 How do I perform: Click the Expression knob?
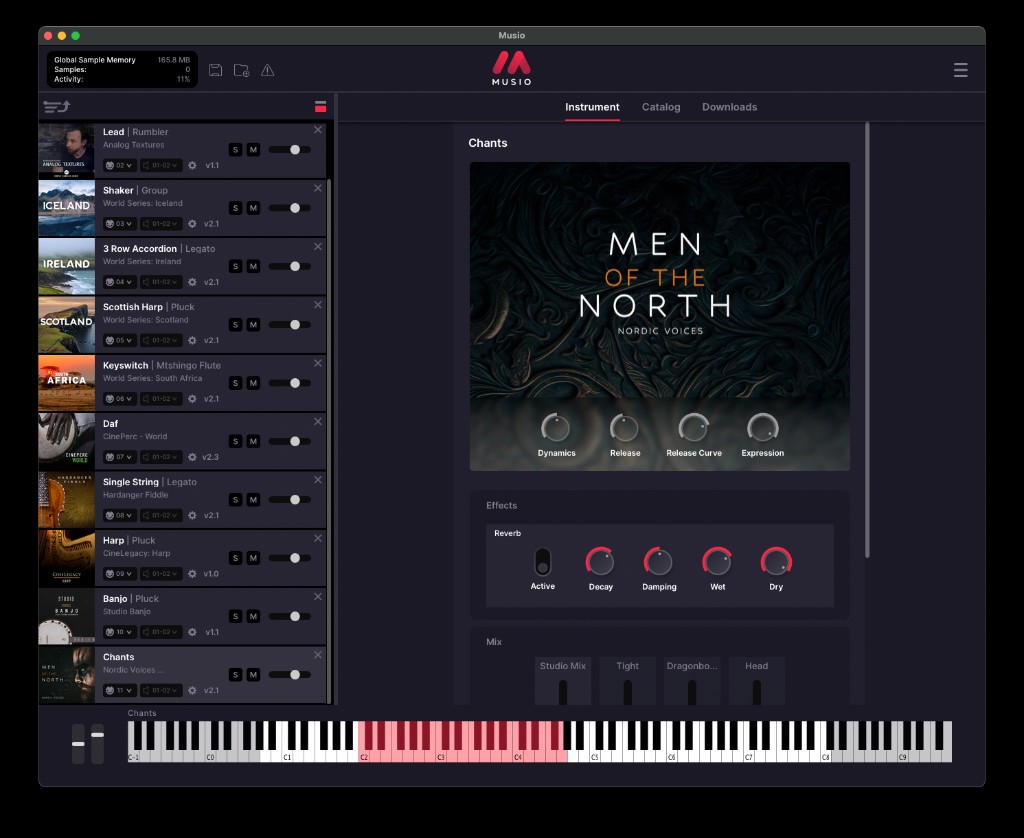[x=762, y=428]
